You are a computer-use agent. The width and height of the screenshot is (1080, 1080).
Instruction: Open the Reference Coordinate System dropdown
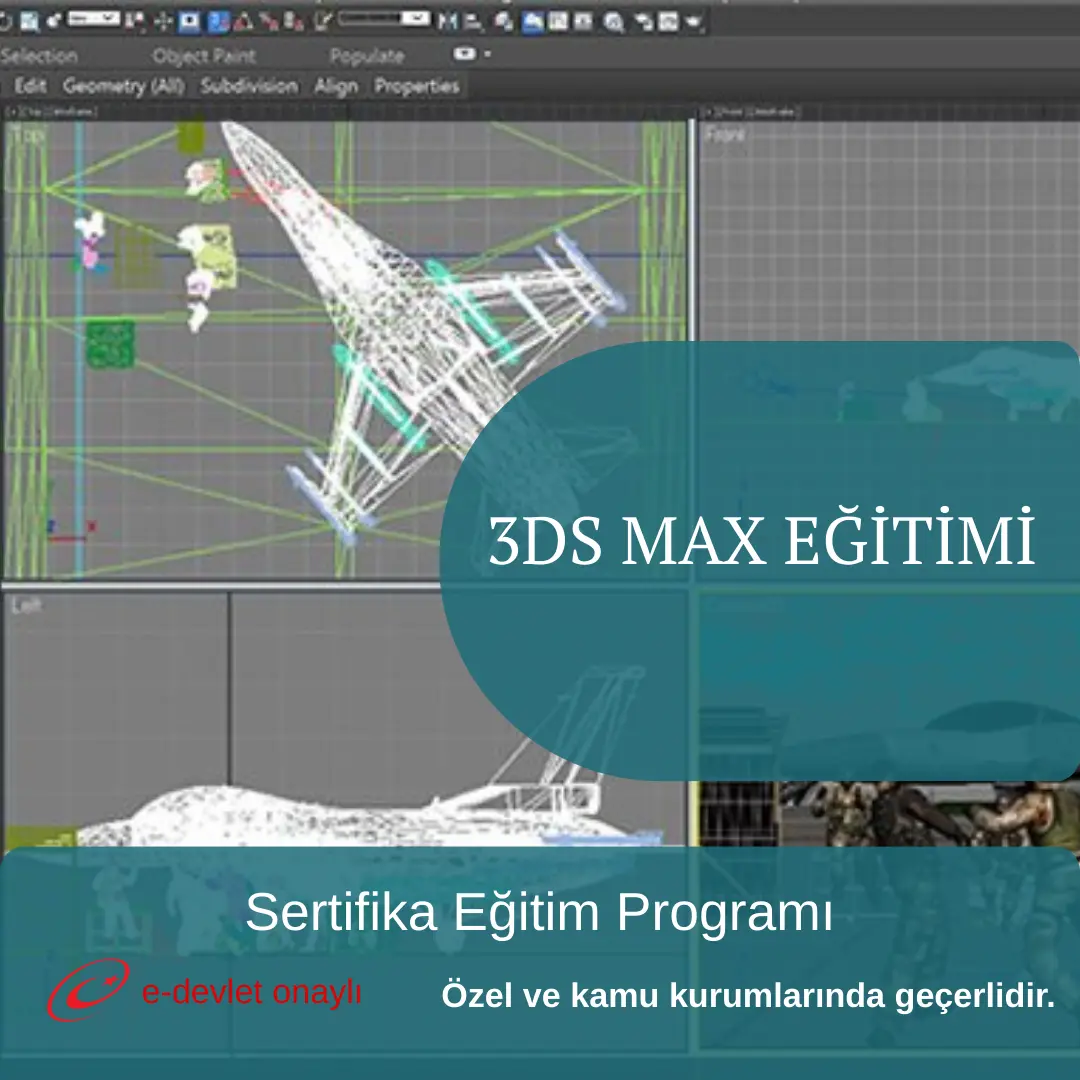(94, 19)
